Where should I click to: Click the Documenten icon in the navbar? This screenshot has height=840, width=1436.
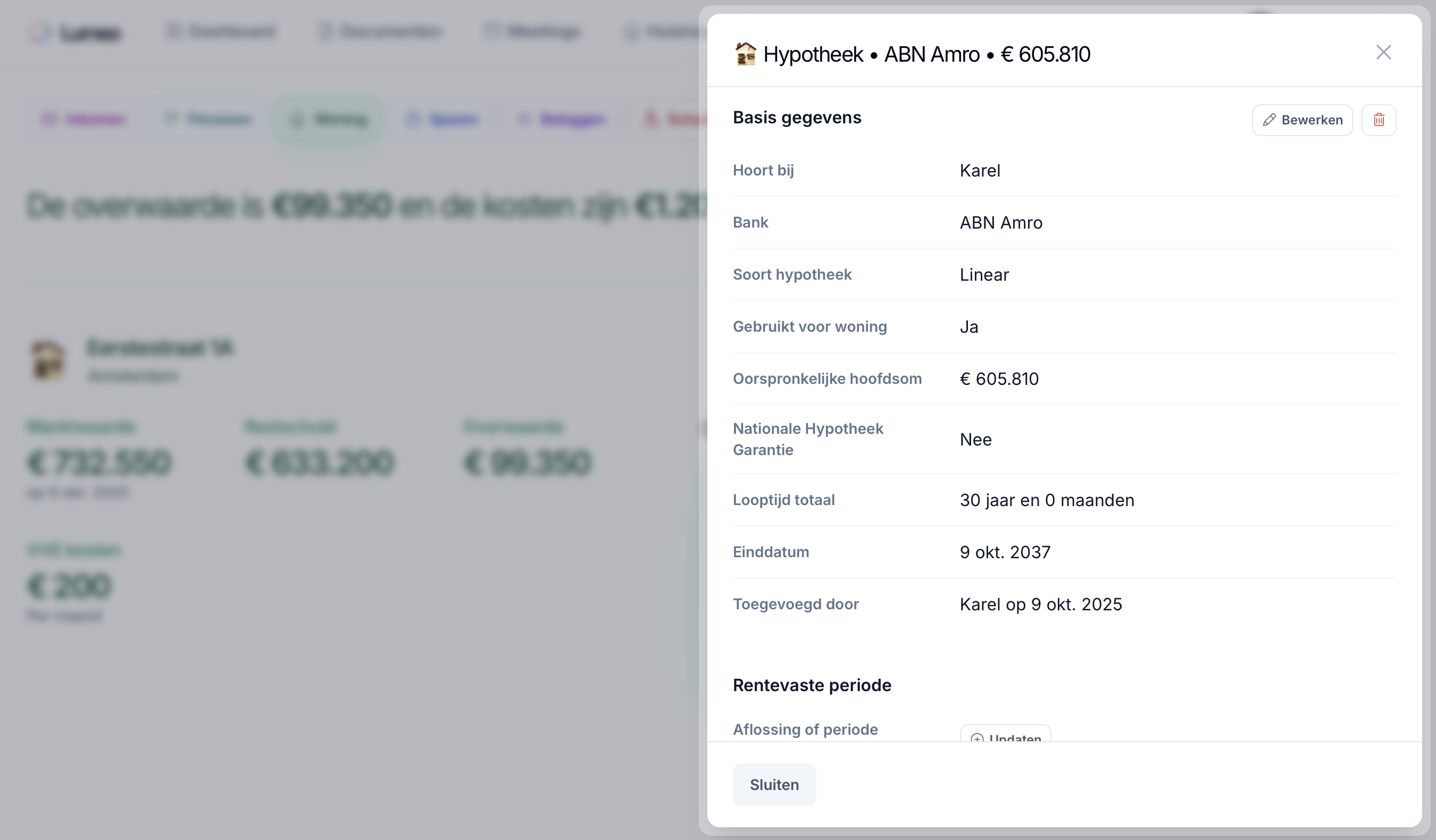click(325, 32)
